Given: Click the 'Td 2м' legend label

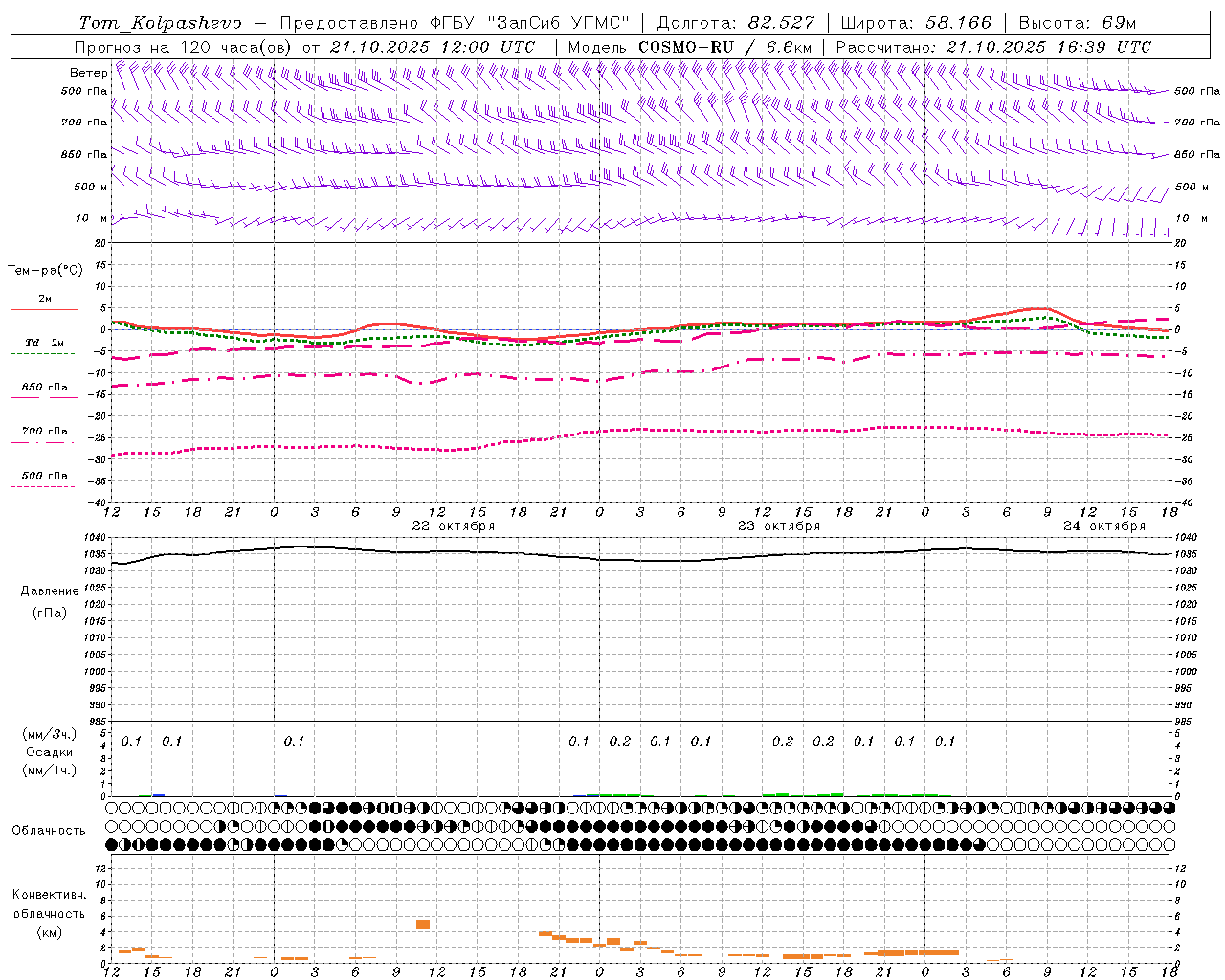Looking at the screenshot, I should coord(45,343).
